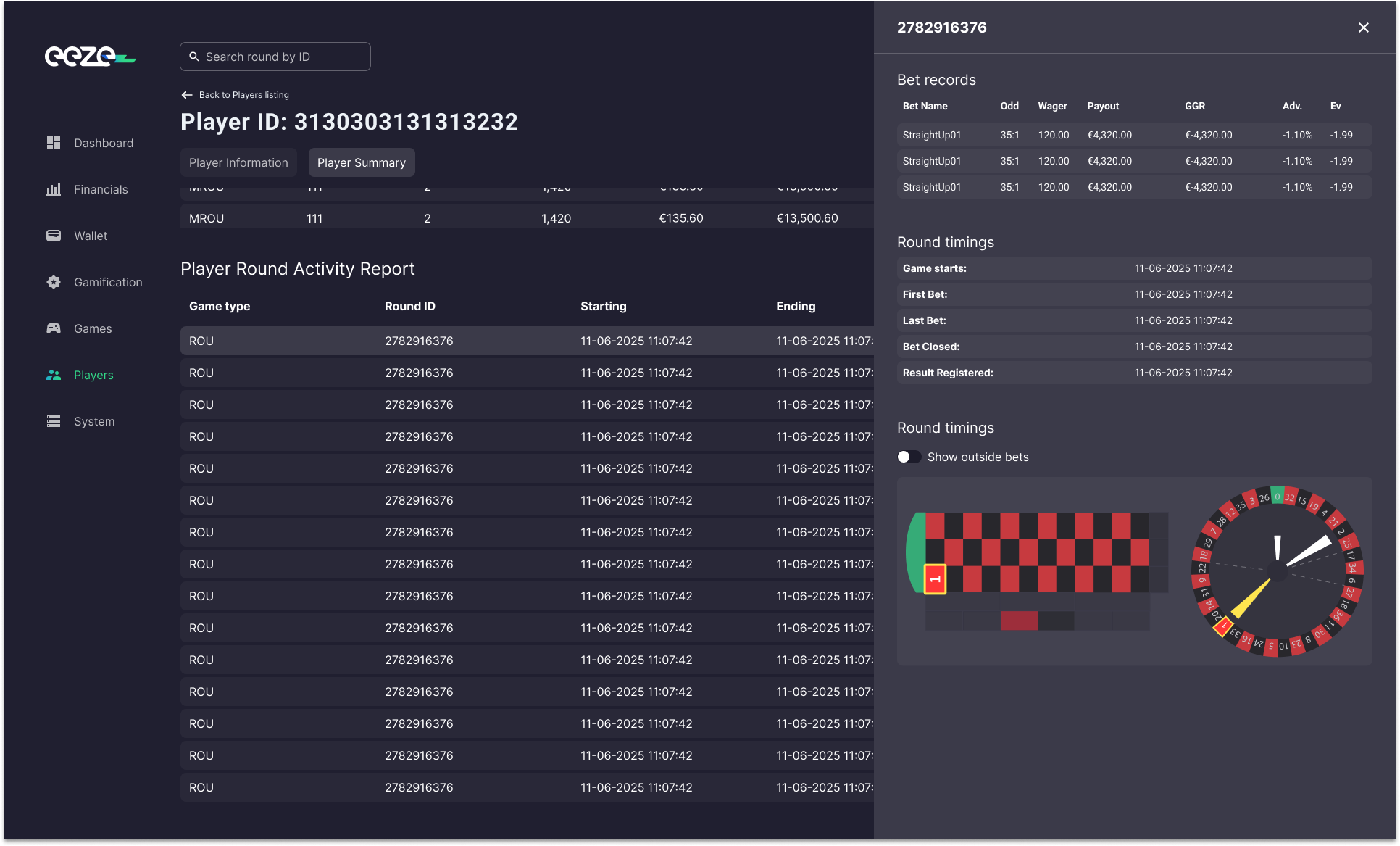Screen dimensions: 1400x846
Task: Click the System server icon
Action: [x=54, y=421]
